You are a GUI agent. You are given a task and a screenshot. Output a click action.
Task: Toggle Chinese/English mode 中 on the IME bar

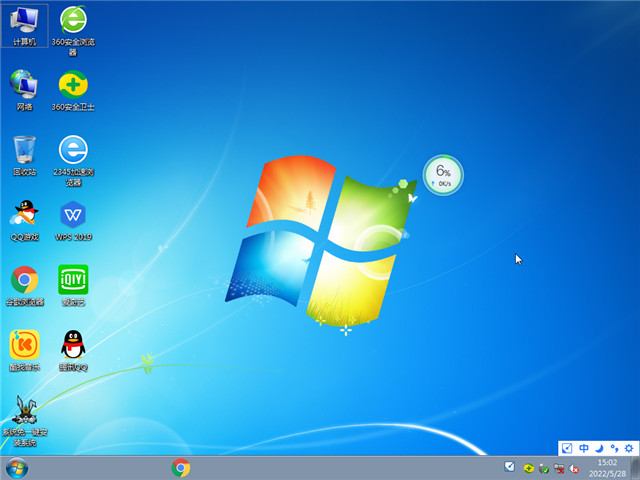pyautogui.click(x=584, y=448)
